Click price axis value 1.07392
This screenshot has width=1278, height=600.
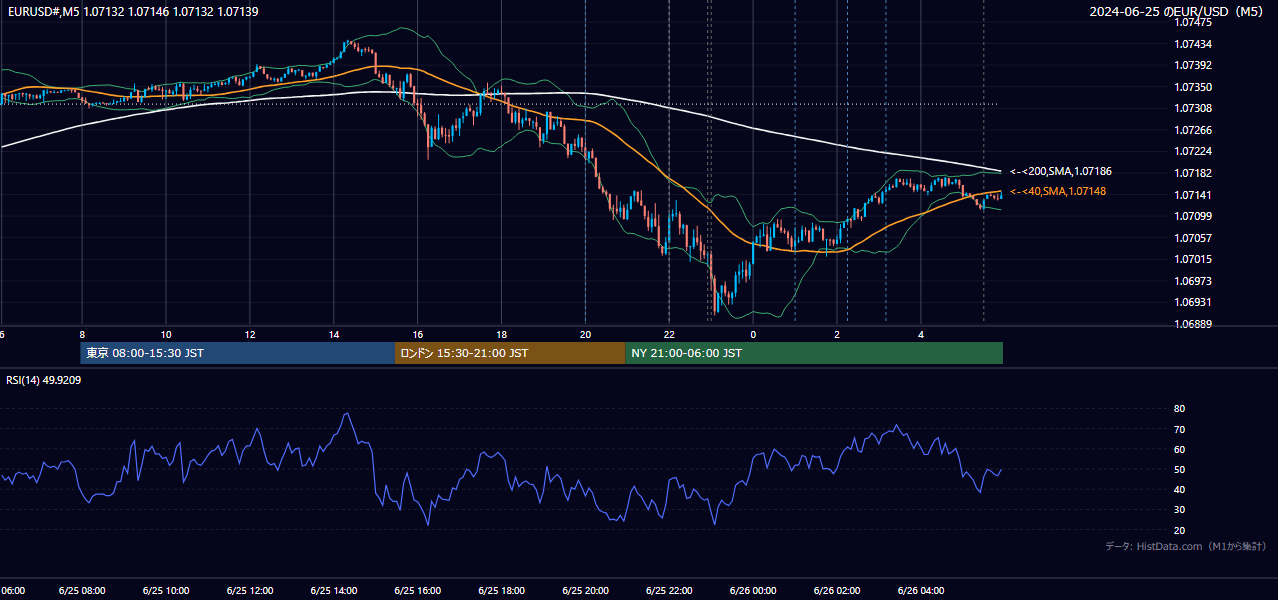click(x=1194, y=65)
